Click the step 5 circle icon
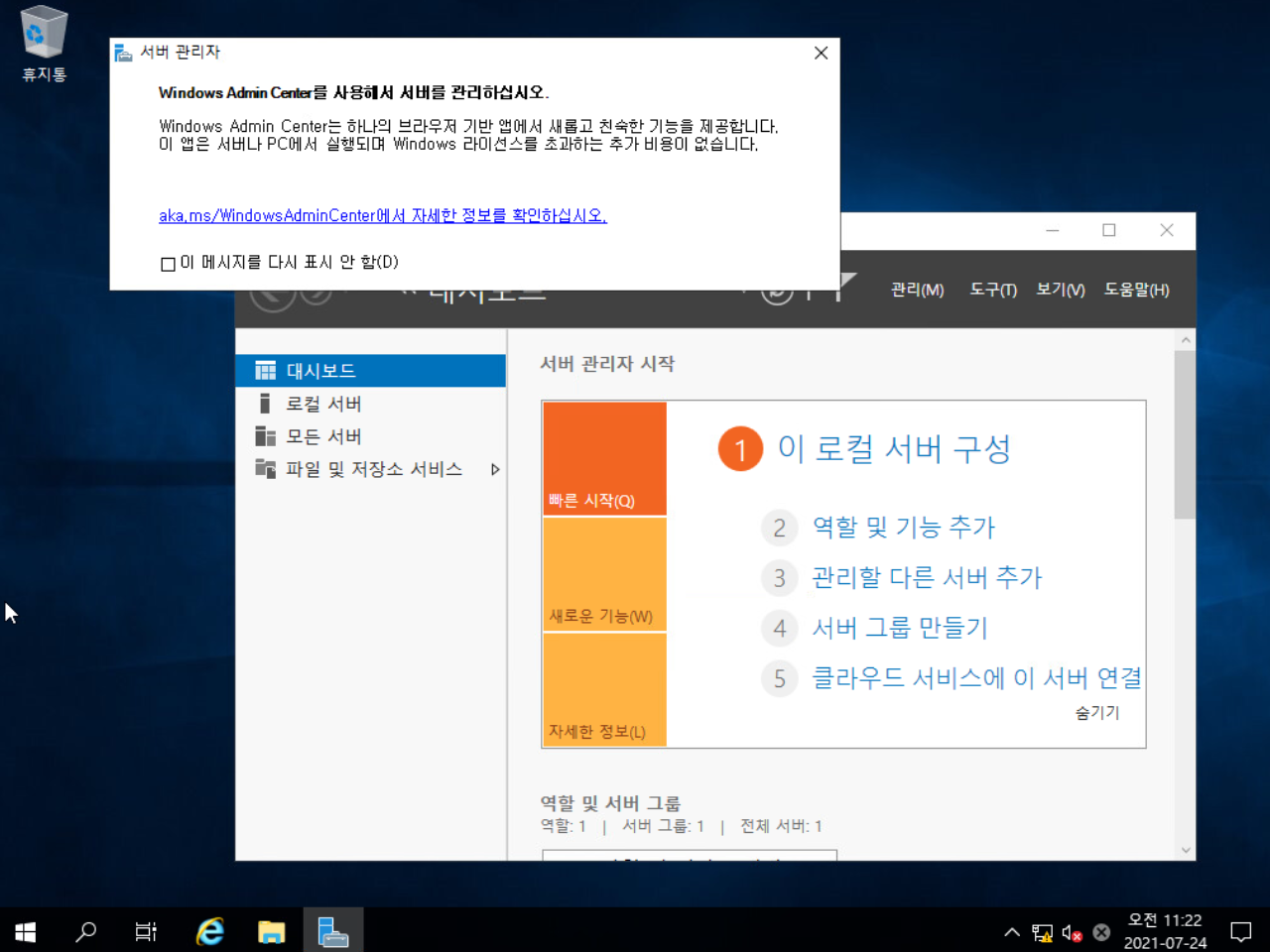 coord(780,678)
